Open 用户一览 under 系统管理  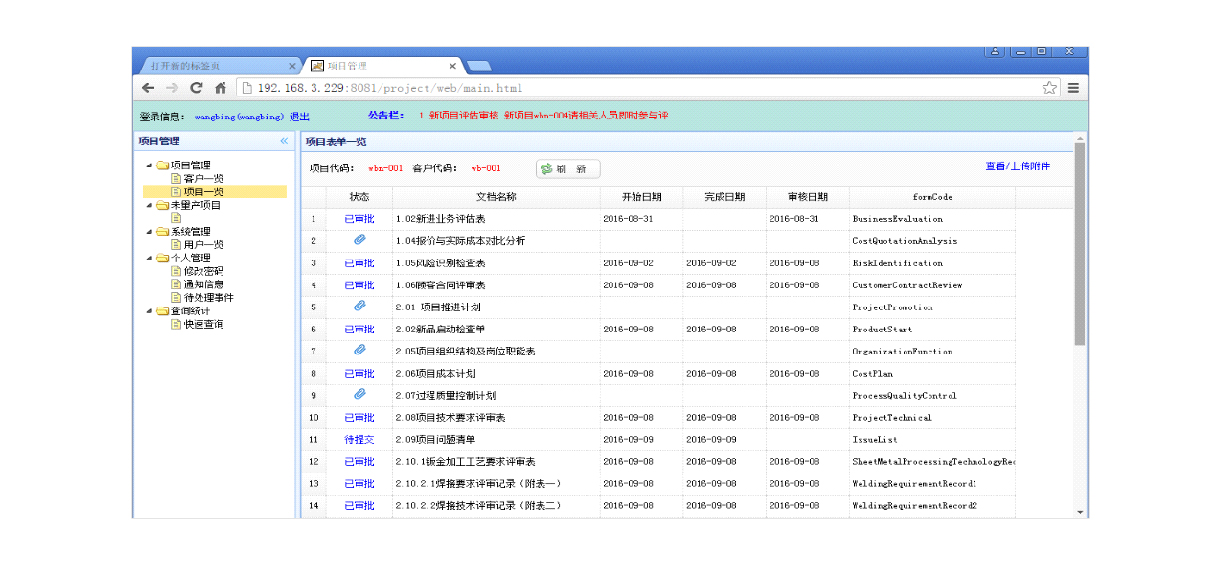[203, 244]
